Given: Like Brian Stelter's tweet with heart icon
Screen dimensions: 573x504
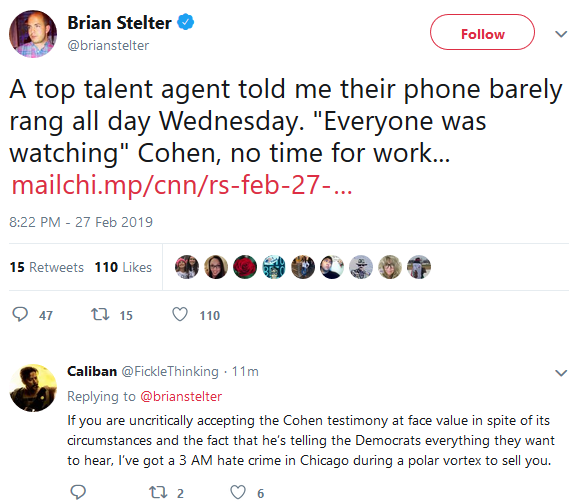Looking at the screenshot, I should (x=180, y=314).
